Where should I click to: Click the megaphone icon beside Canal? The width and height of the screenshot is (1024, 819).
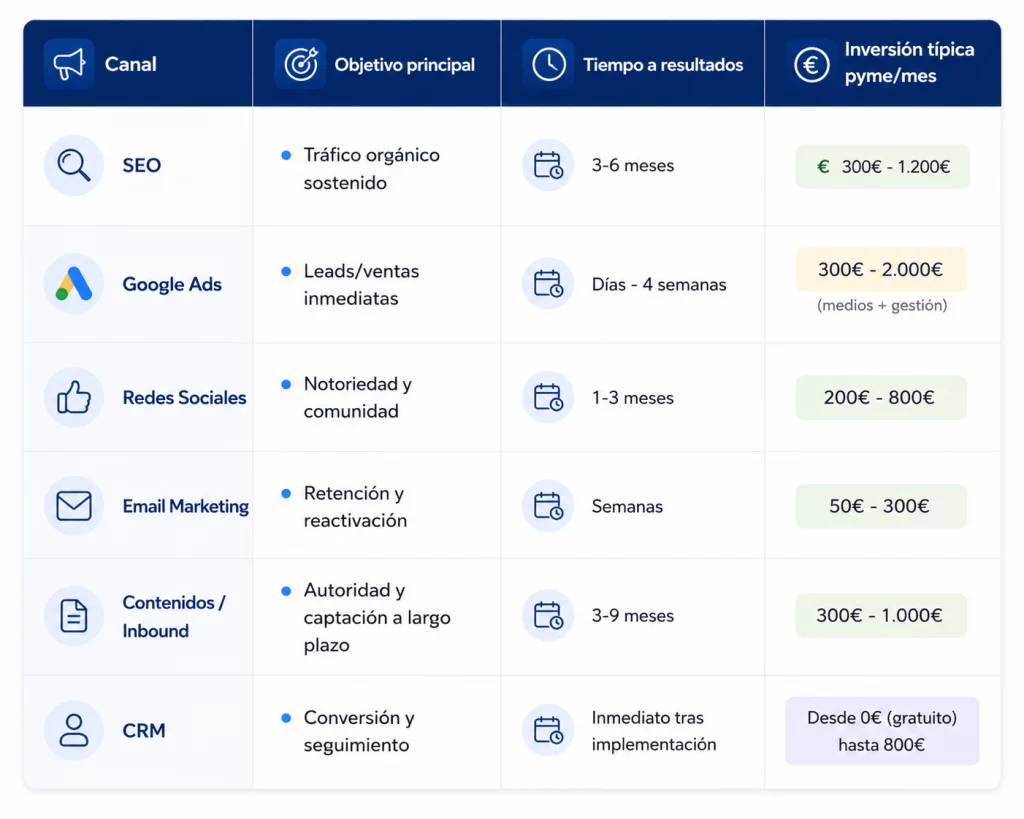(69, 64)
